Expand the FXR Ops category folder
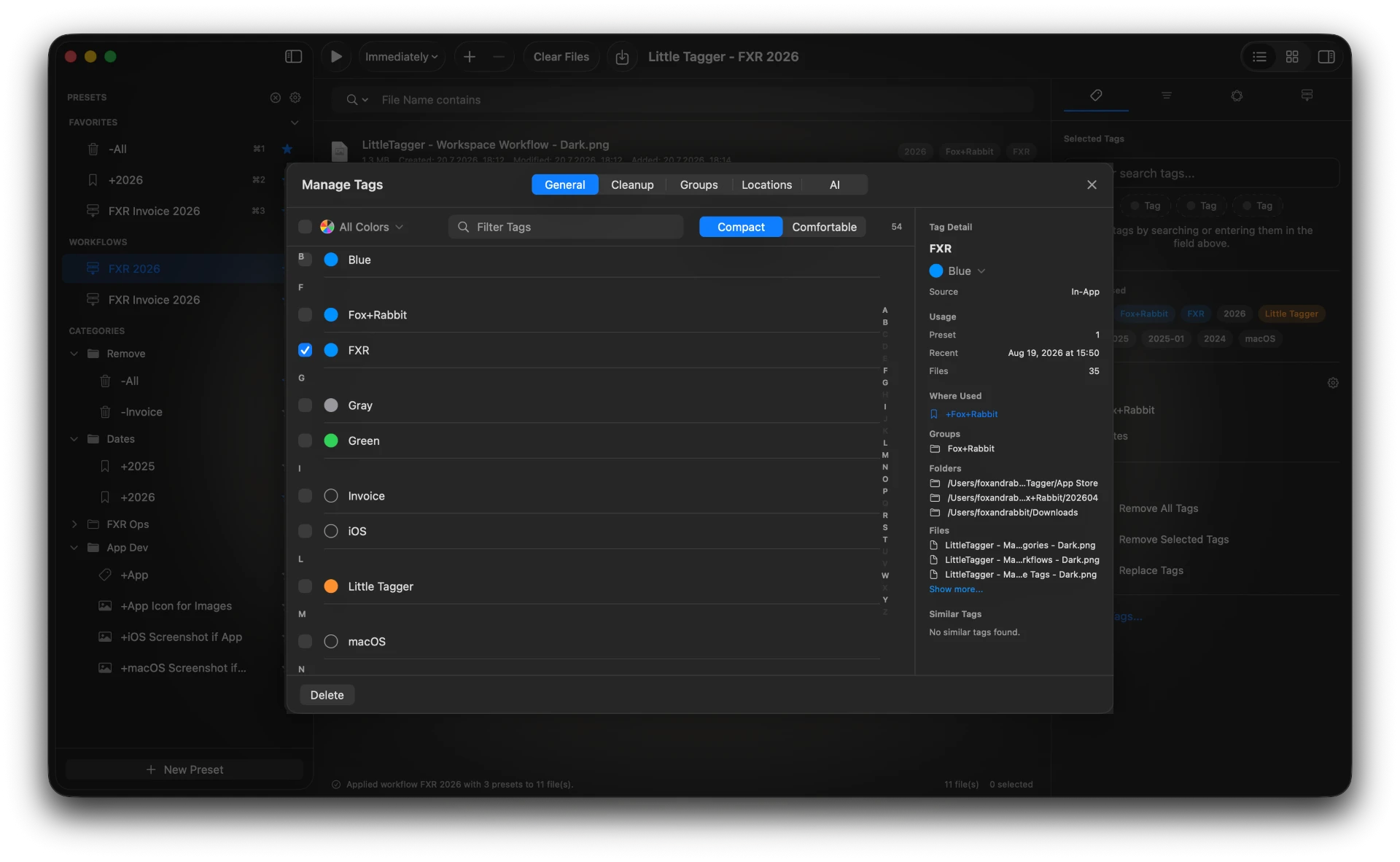This screenshot has height=862, width=1400. (74, 524)
